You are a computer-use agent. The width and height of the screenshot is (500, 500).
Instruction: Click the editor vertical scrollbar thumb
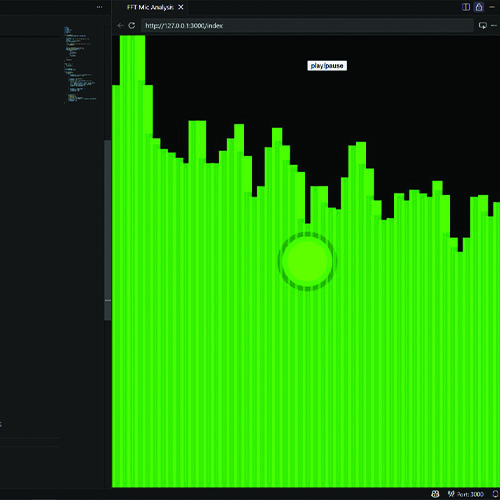click(108, 230)
